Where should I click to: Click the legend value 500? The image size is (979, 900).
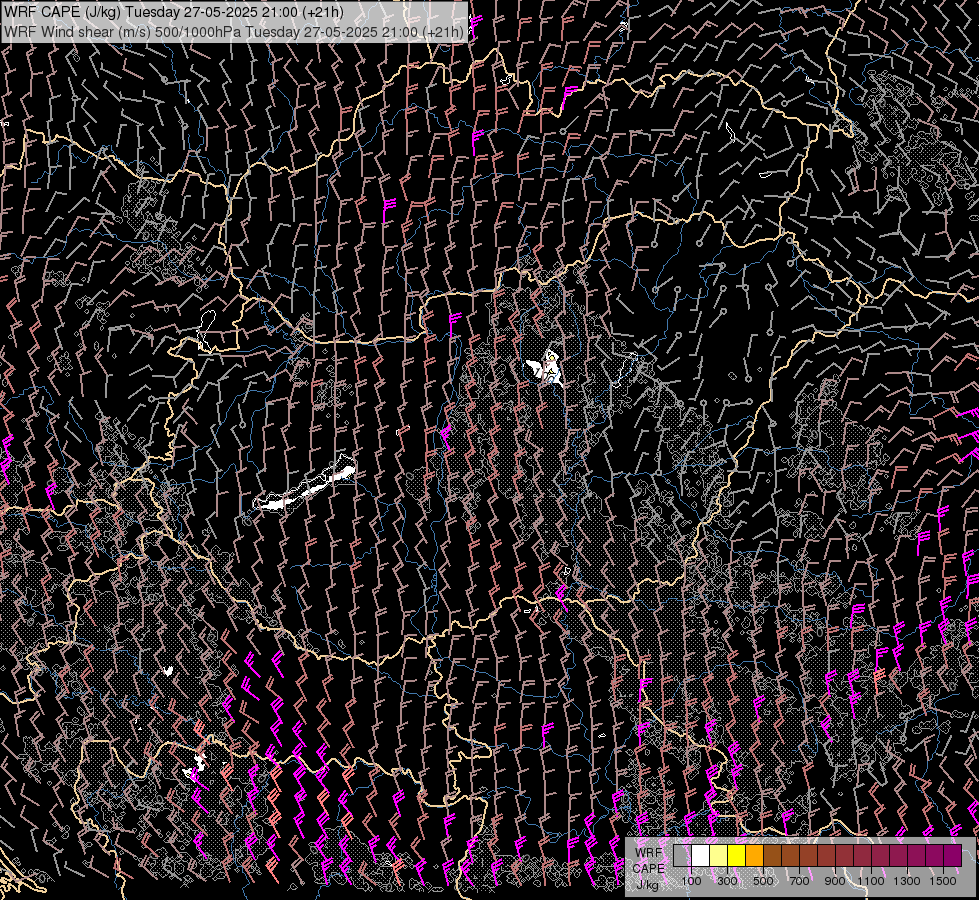[x=763, y=881]
